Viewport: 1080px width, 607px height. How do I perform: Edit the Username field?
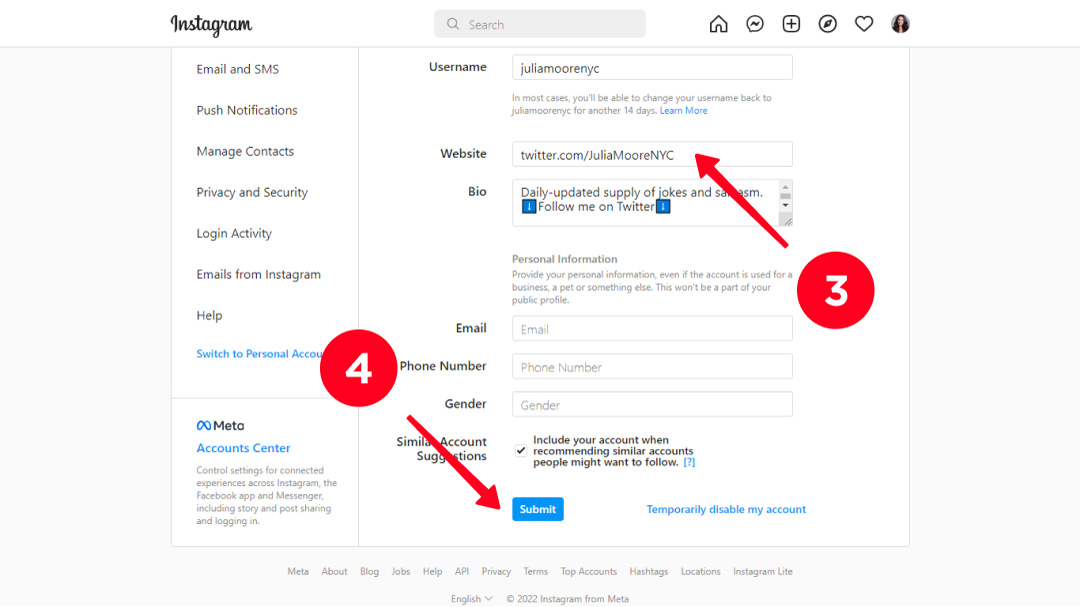[x=652, y=68]
